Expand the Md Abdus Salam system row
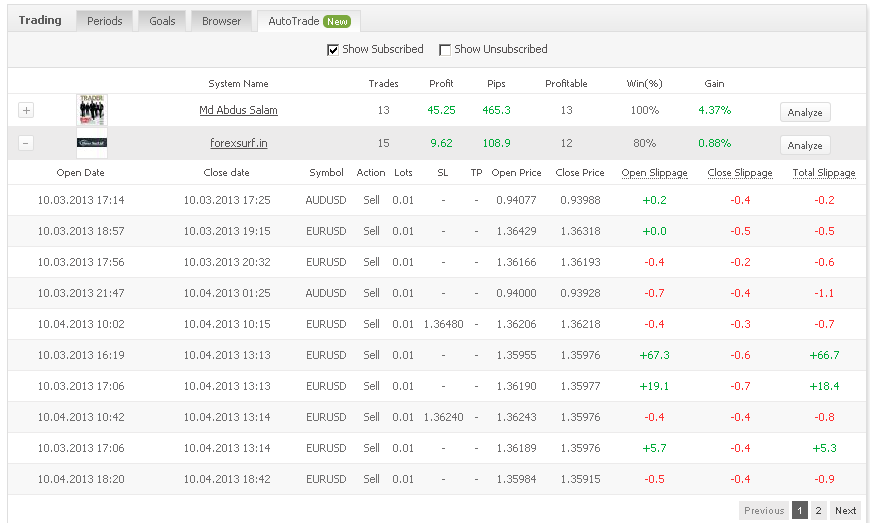 pyautogui.click(x=26, y=110)
